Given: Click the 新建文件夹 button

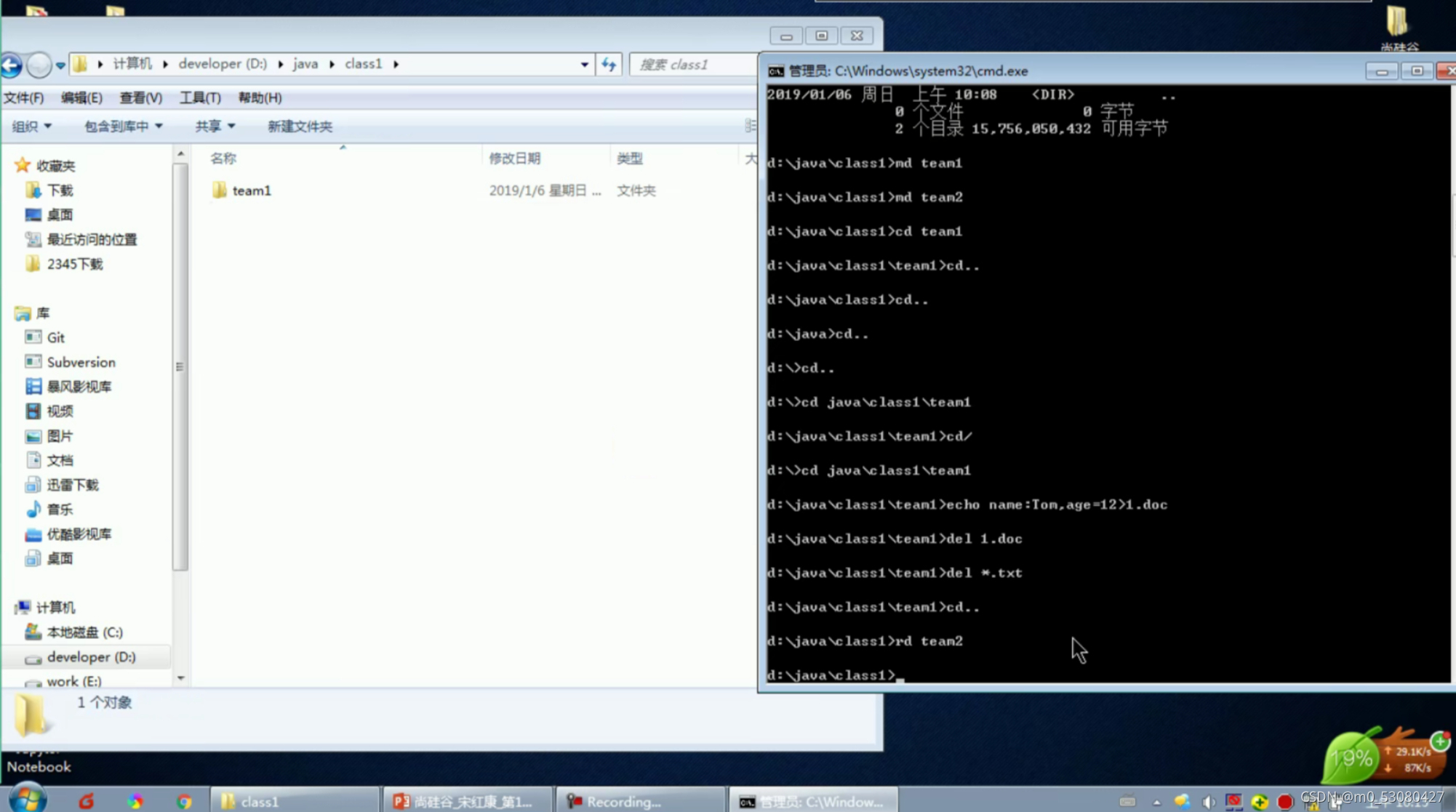Looking at the screenshot, I should click(300, 126).
